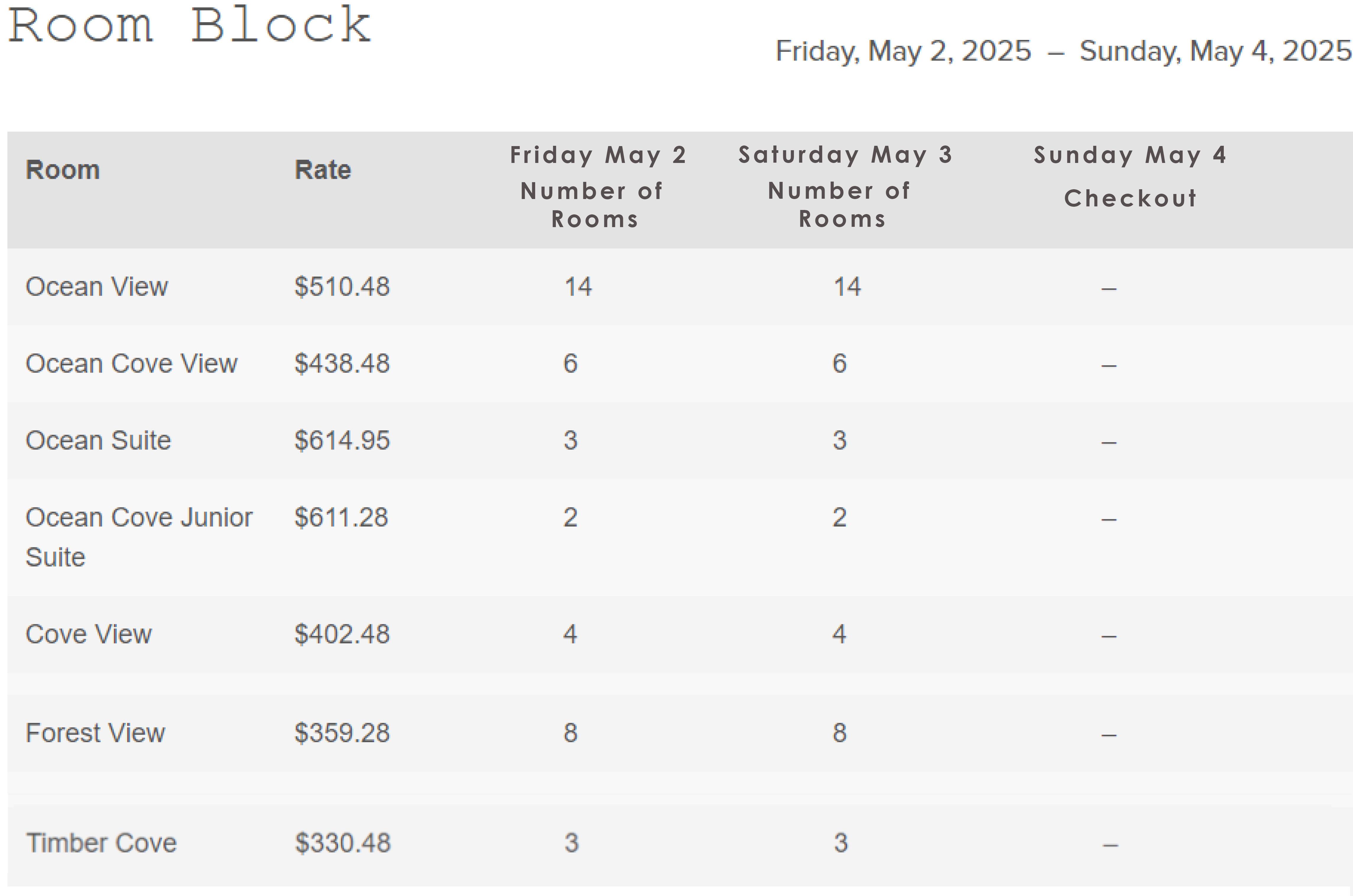Select the Forest View room name

[x=96, y=733]
